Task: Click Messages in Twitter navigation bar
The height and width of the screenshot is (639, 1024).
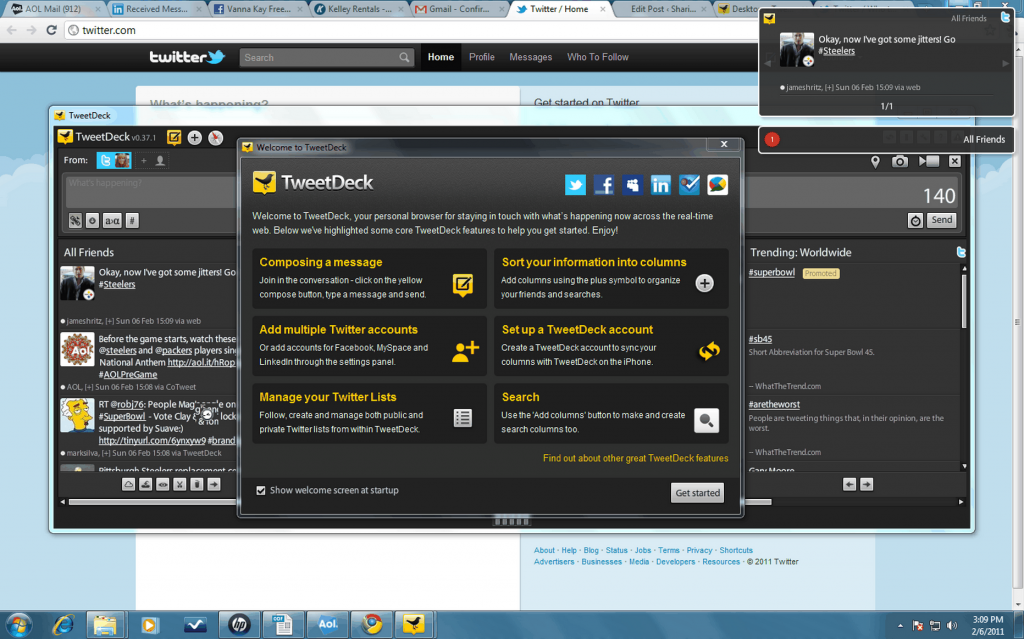Action: point(530,57)
